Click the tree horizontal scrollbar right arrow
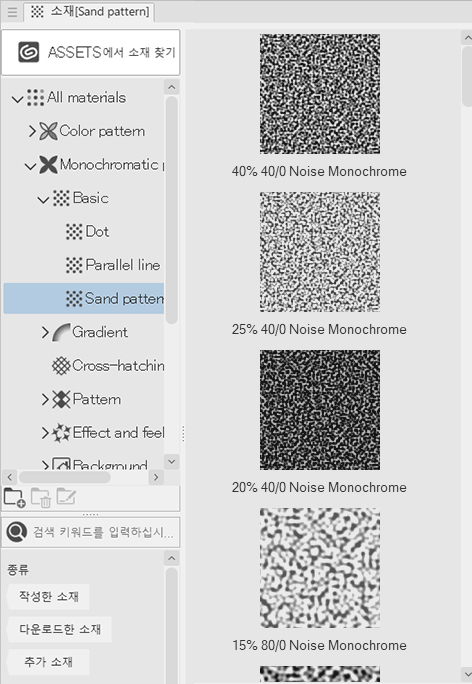472x684 pixels. (x=156, y=477)
